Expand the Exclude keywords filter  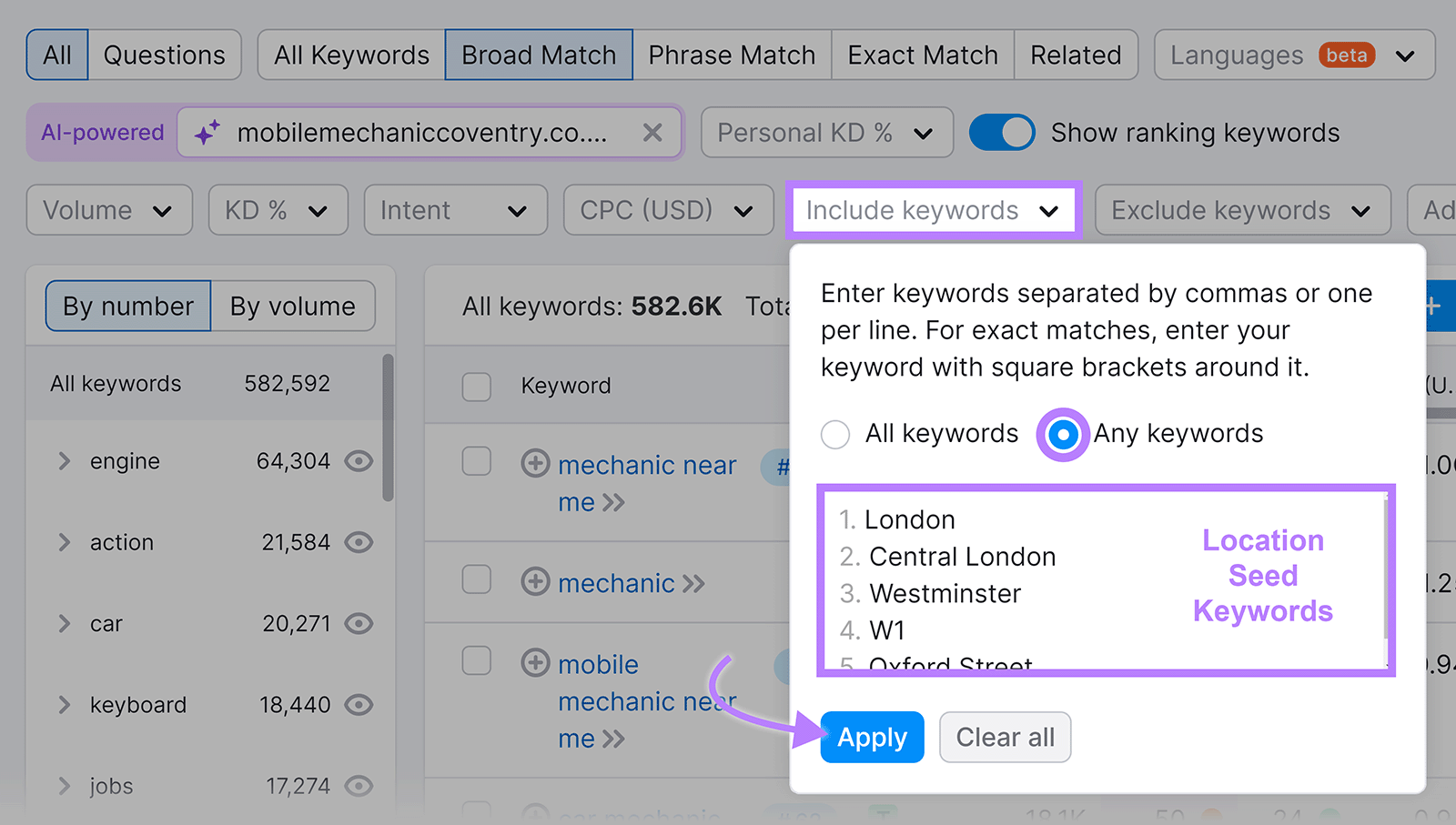tap(1241, 210)
